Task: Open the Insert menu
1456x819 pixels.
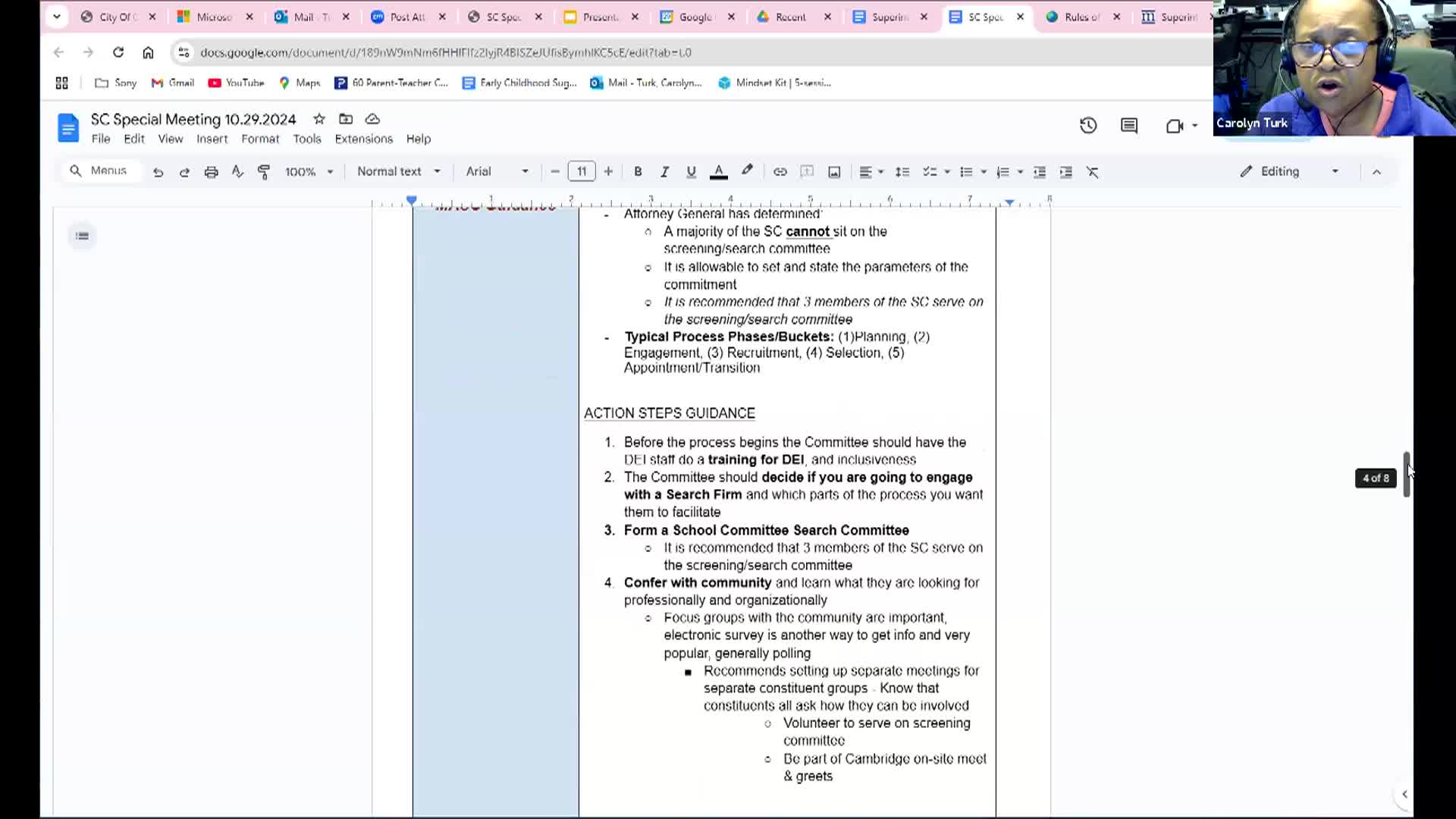Action: (x=212, y=139)
